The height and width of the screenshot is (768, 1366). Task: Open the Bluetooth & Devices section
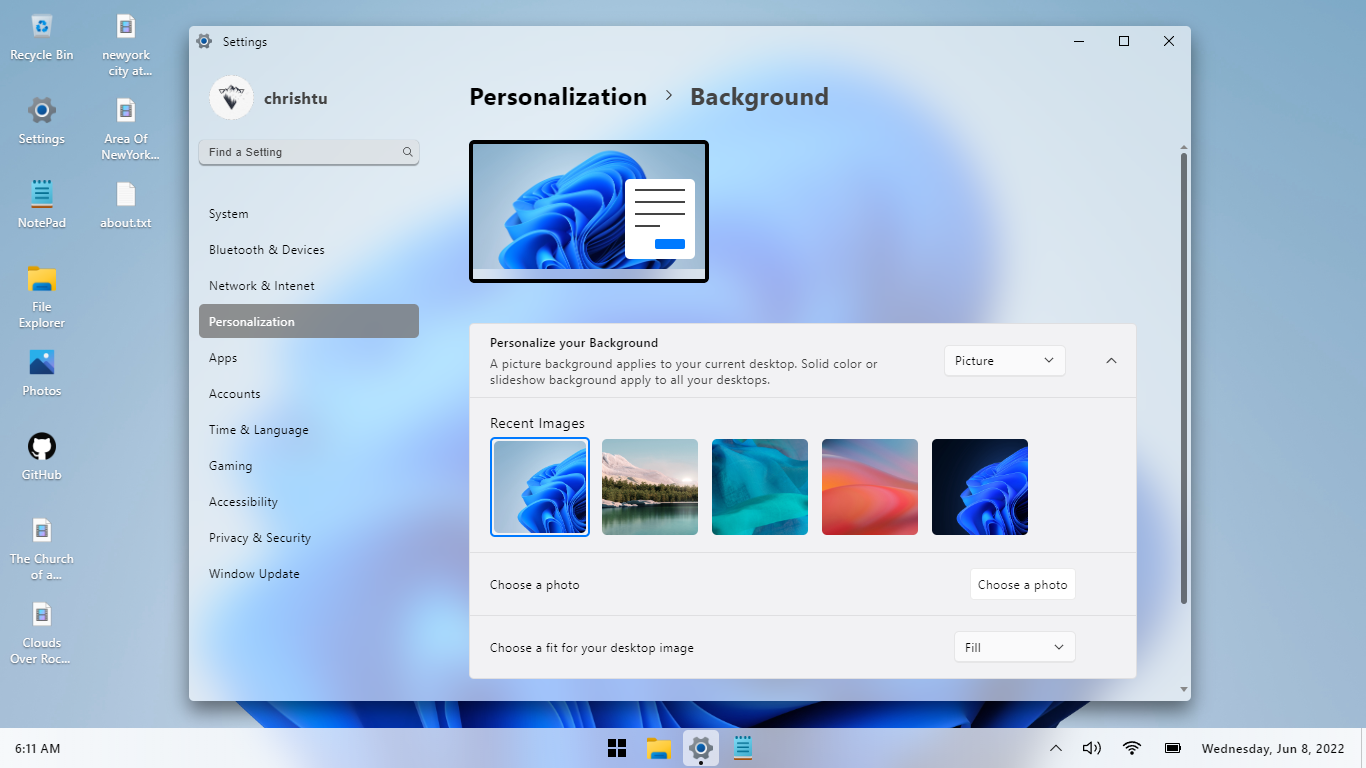click(267, 250)
